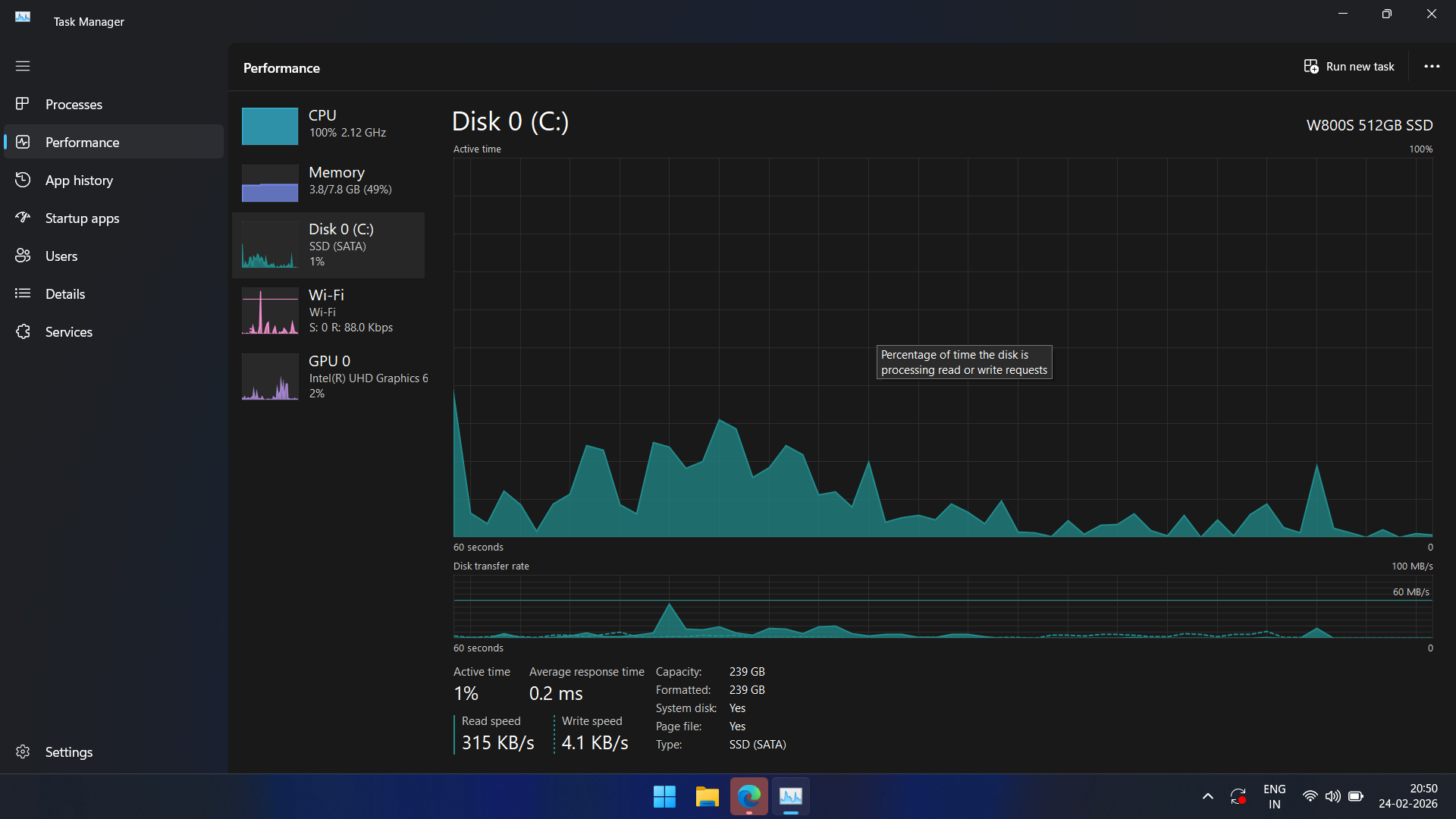Select the Users icon in sidebar
The height and width of the screenshot is (819, 1456).
point(23,256)
